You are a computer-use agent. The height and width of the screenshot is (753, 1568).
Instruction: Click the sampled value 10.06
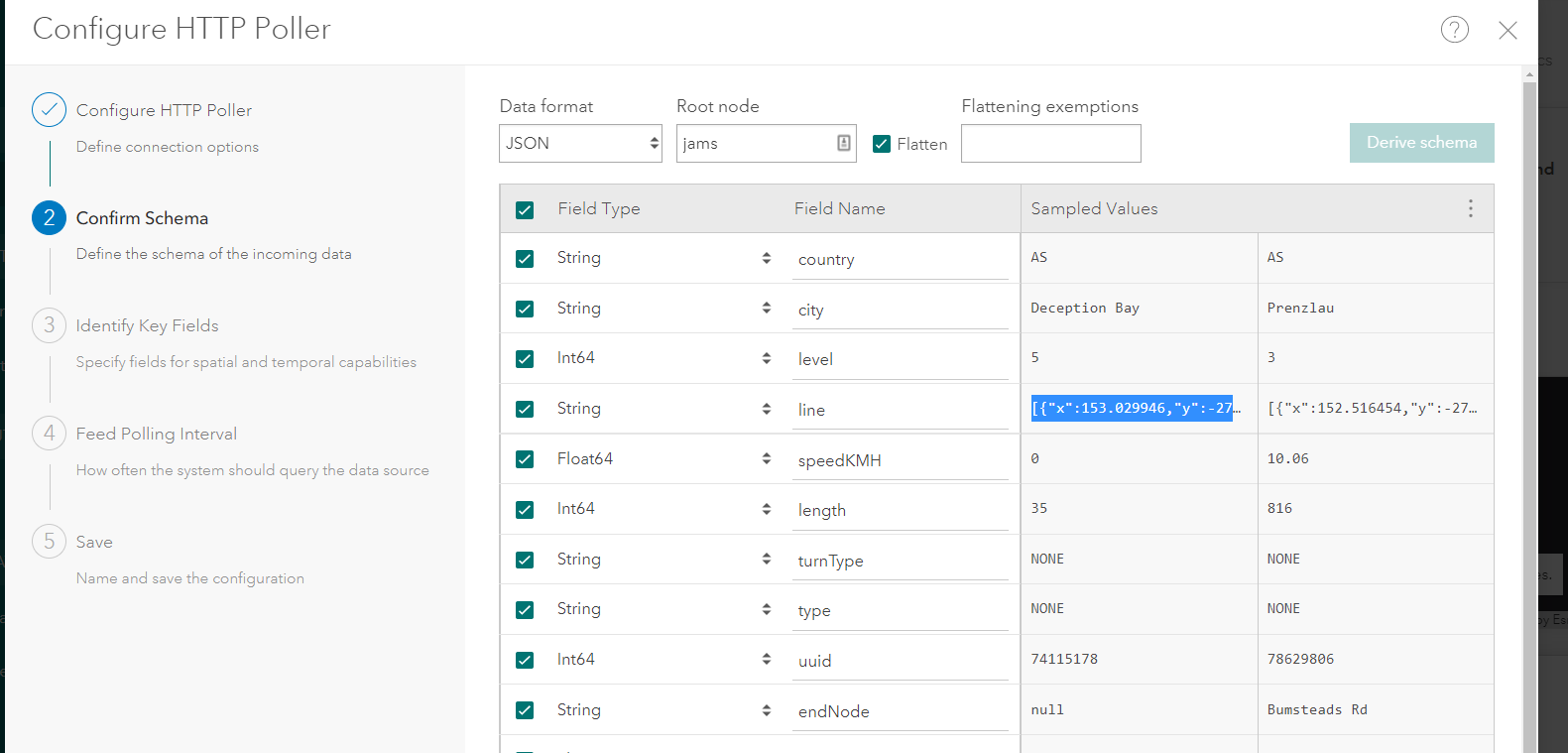pyautogui.click(x=1288, y=459)
